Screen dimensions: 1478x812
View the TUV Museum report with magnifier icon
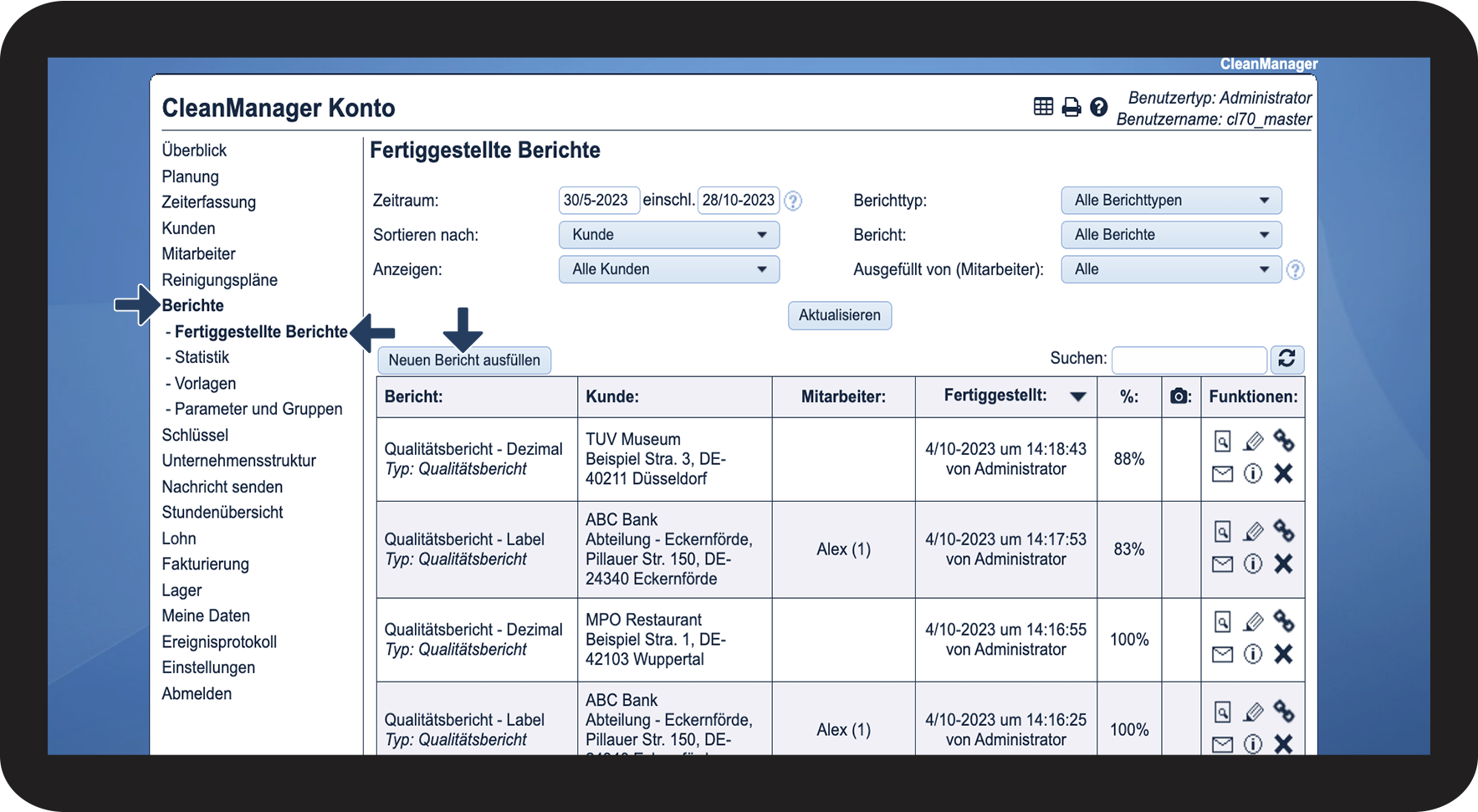coord(1222,441)
